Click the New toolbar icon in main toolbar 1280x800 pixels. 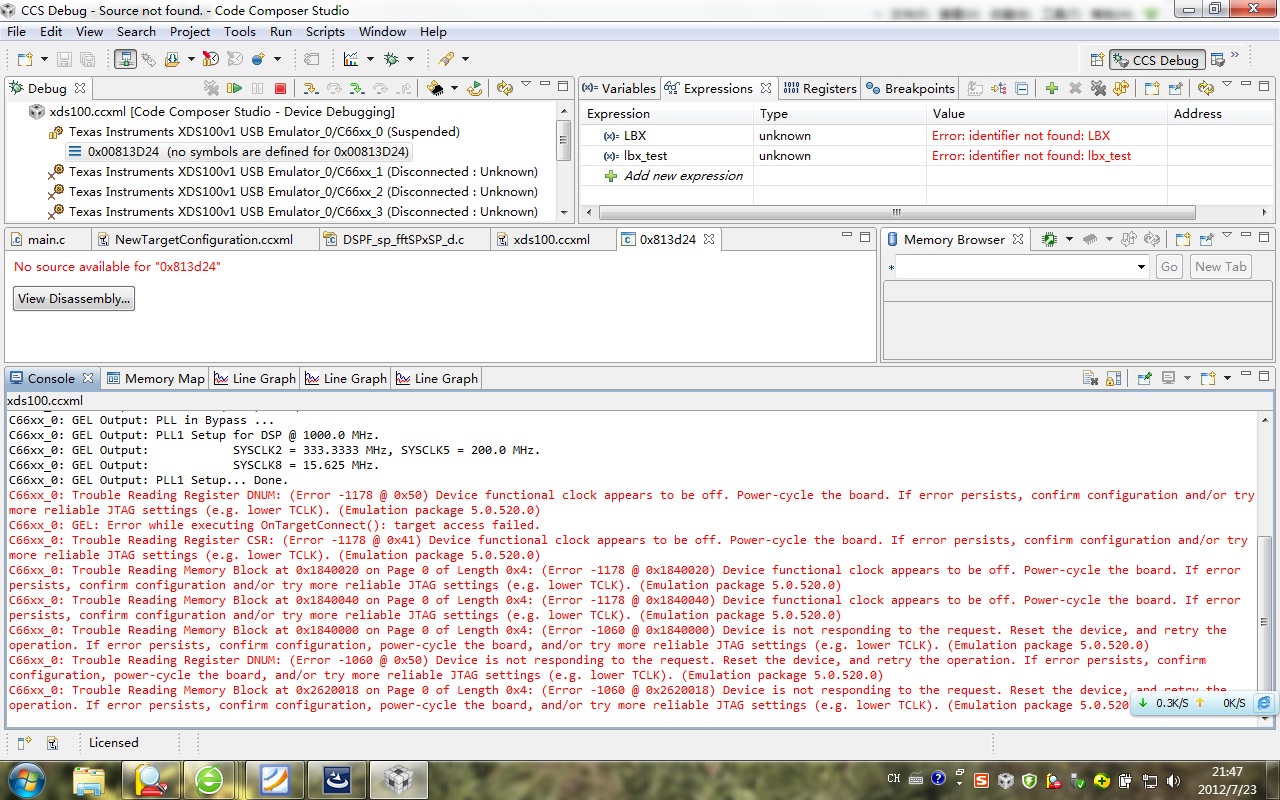(x=25, y=59)
